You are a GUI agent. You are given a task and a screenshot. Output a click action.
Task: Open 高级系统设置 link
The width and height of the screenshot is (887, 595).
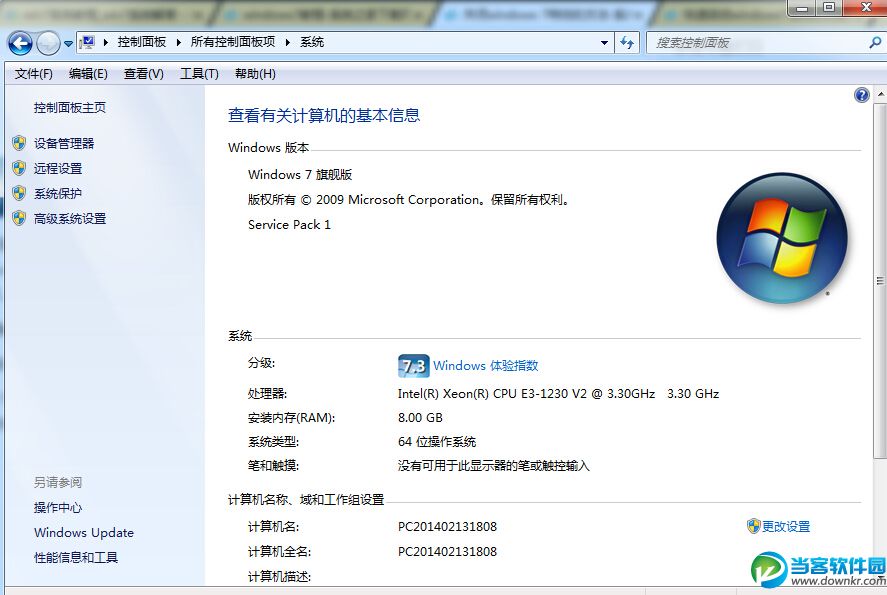[70, 218]
